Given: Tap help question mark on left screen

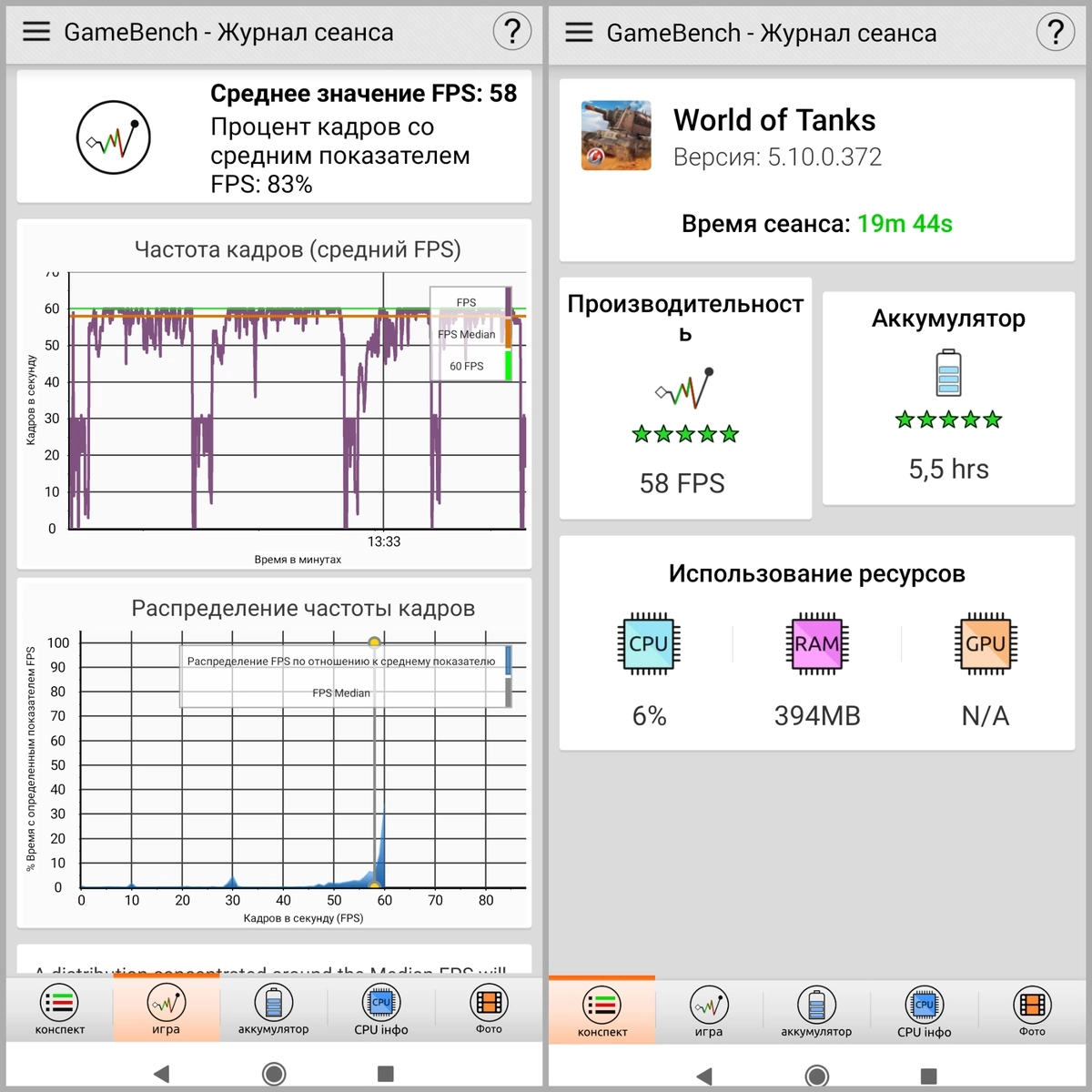Looking at the screenshot, I should point(511,32).
